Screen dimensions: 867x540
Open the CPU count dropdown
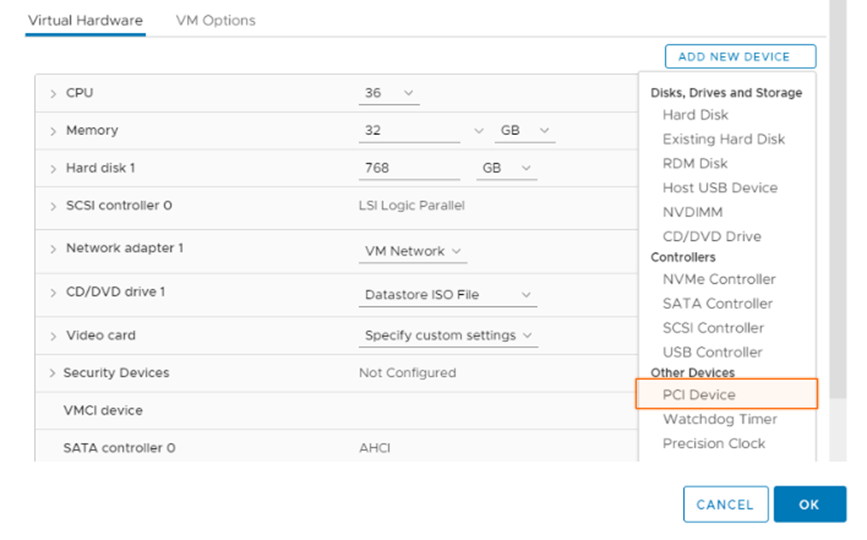coord(388,93)
